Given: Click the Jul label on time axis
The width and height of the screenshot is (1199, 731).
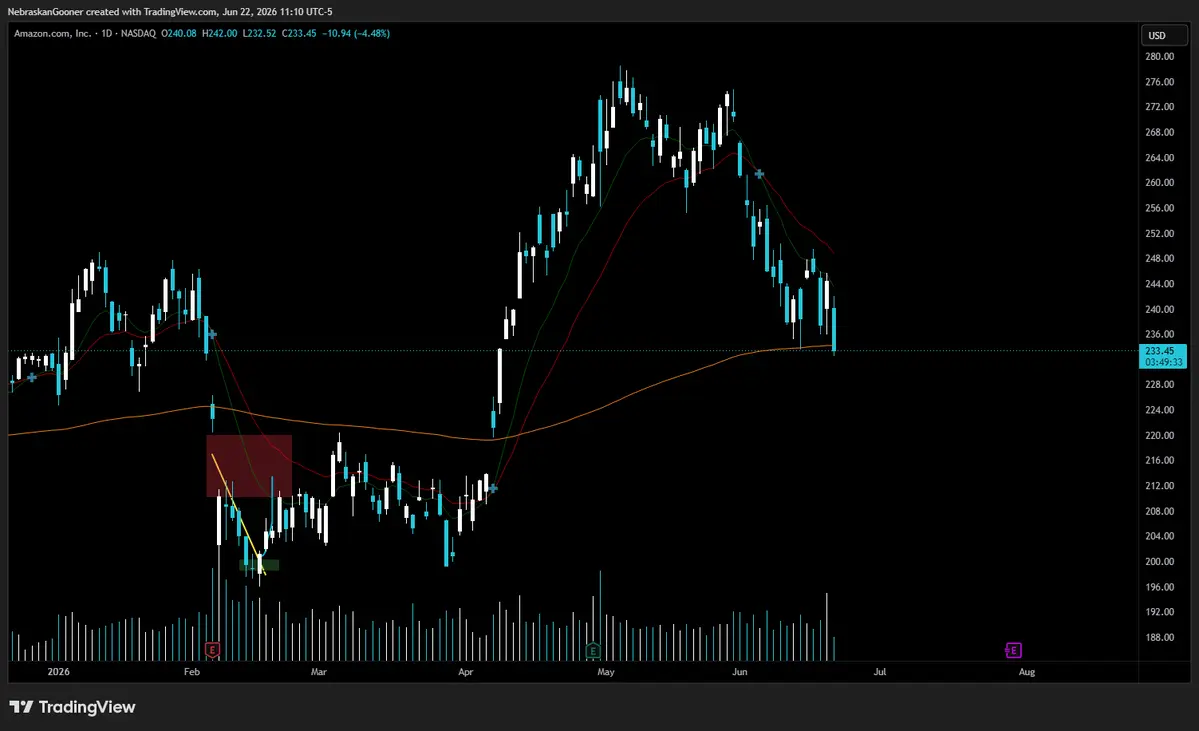Looking at the screenshot, I should pos(880,672).
